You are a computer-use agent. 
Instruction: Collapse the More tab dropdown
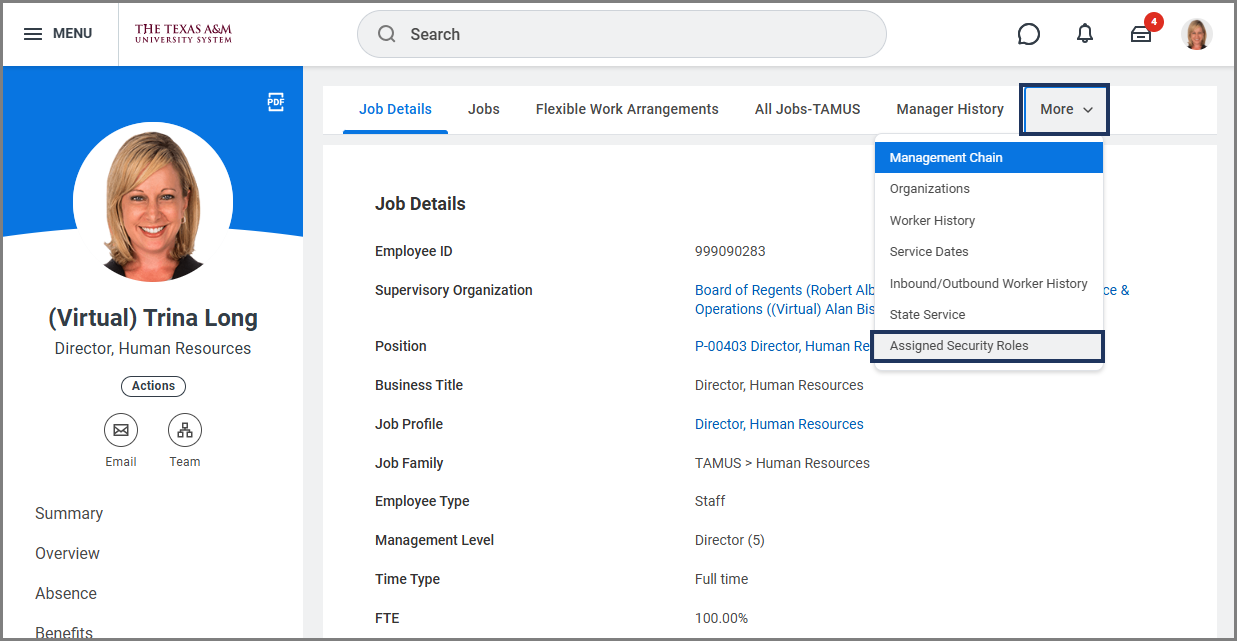click(1066, 109)
